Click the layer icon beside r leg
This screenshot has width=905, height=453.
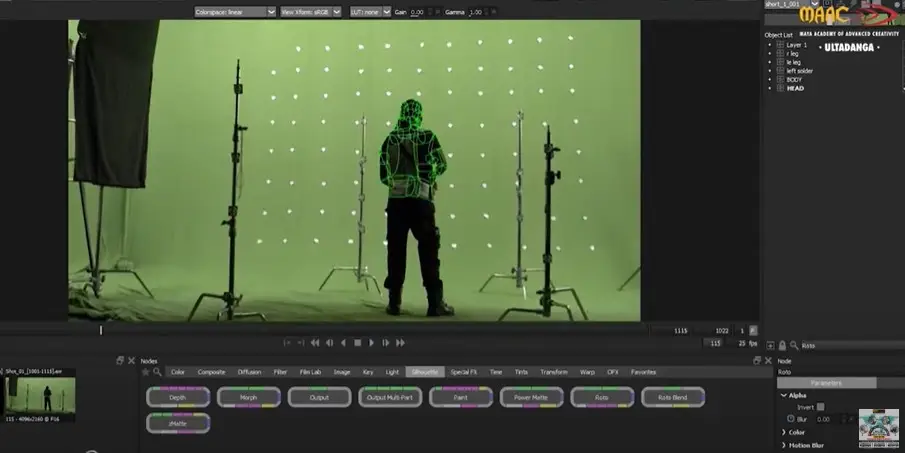coord(780,54)
